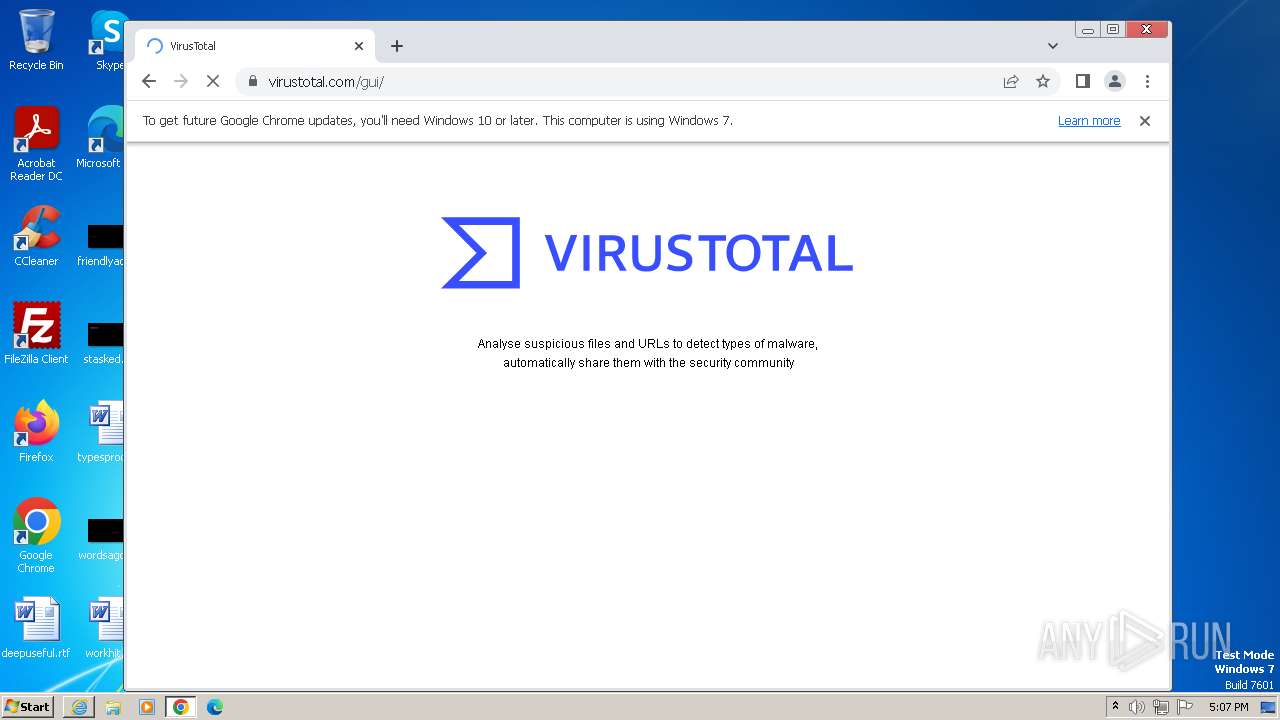This screenshot has width=1280, height=720.
Task: Minimize the Chrome window
Action: [1088, 30]
